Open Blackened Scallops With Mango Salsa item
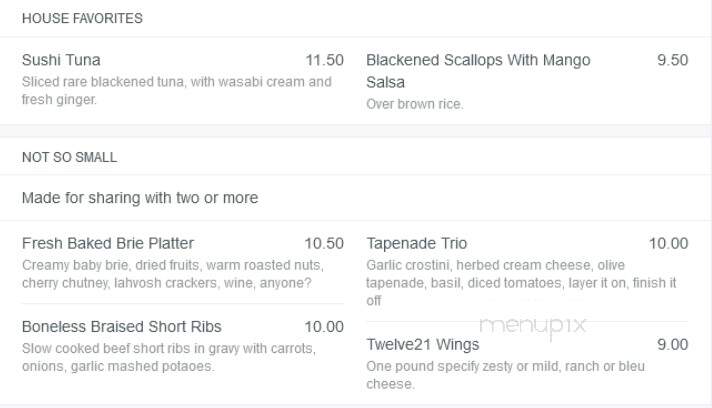Image resolution: width=712 pixels, height=408 pixels. tap(478, 71)
